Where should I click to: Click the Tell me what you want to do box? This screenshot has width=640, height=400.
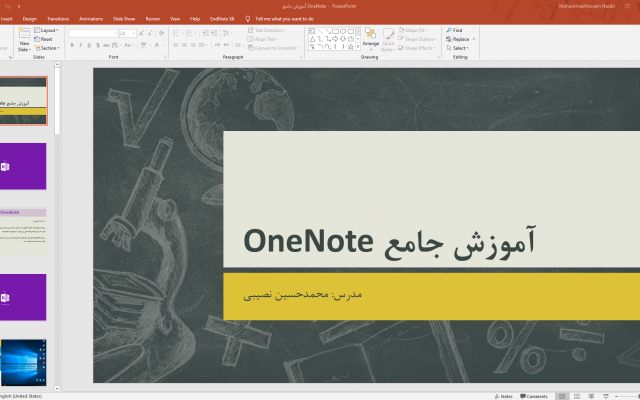click(280, 19)
